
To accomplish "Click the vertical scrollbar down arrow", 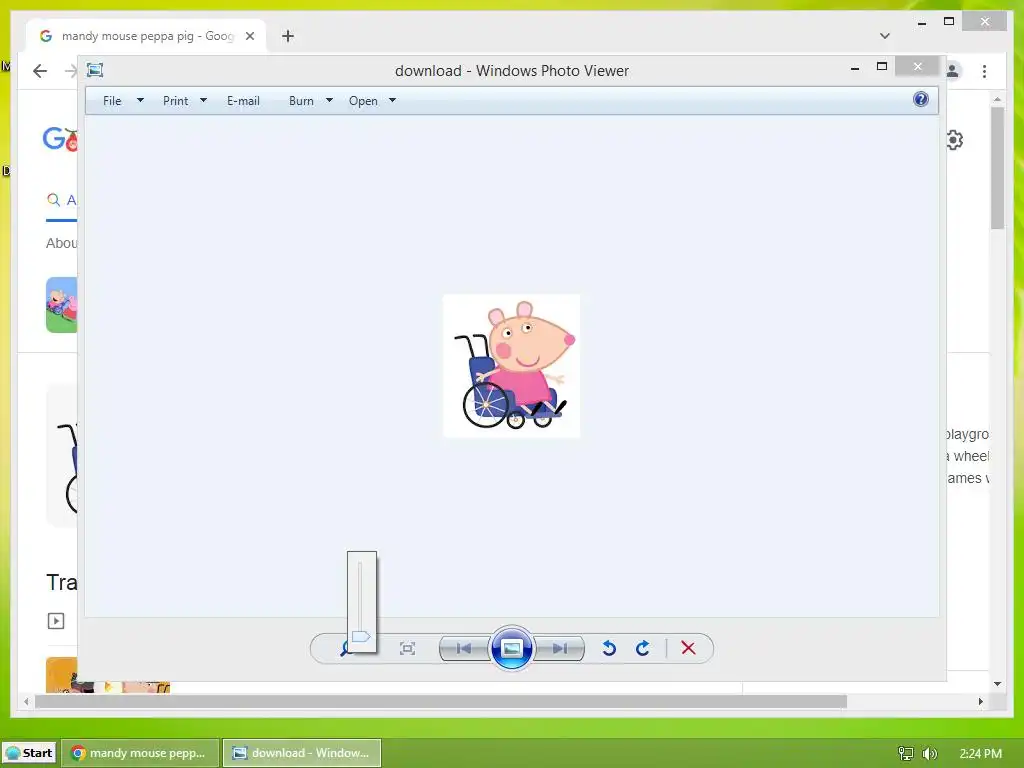I will pyautogui.click(x=997, y=684).
